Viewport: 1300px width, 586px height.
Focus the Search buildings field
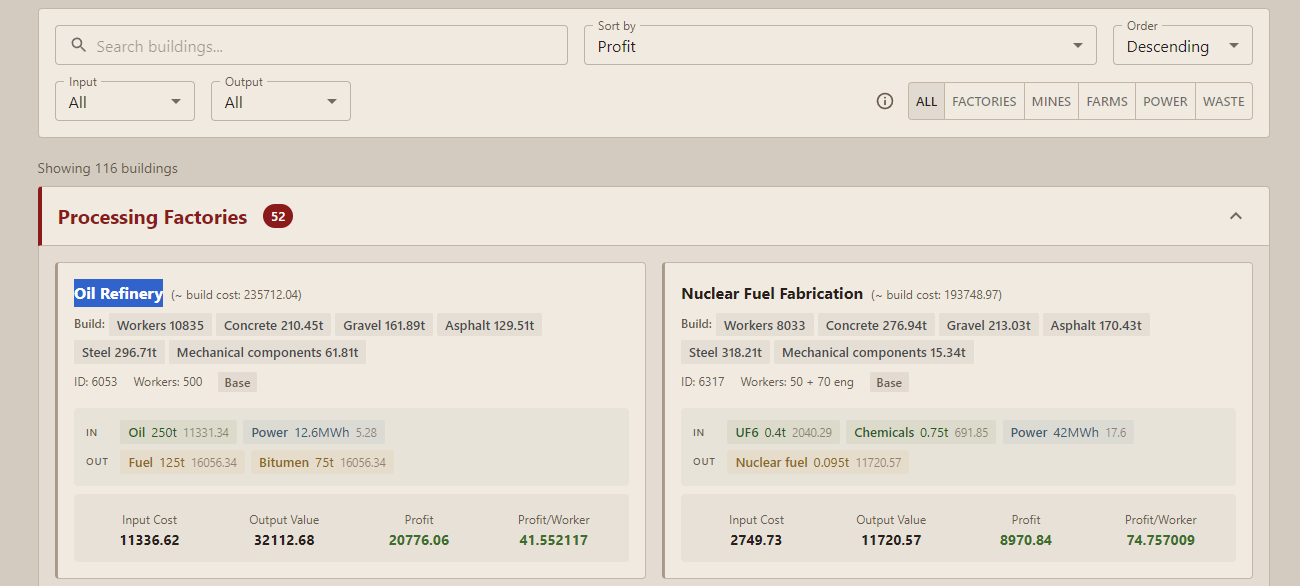311,45
